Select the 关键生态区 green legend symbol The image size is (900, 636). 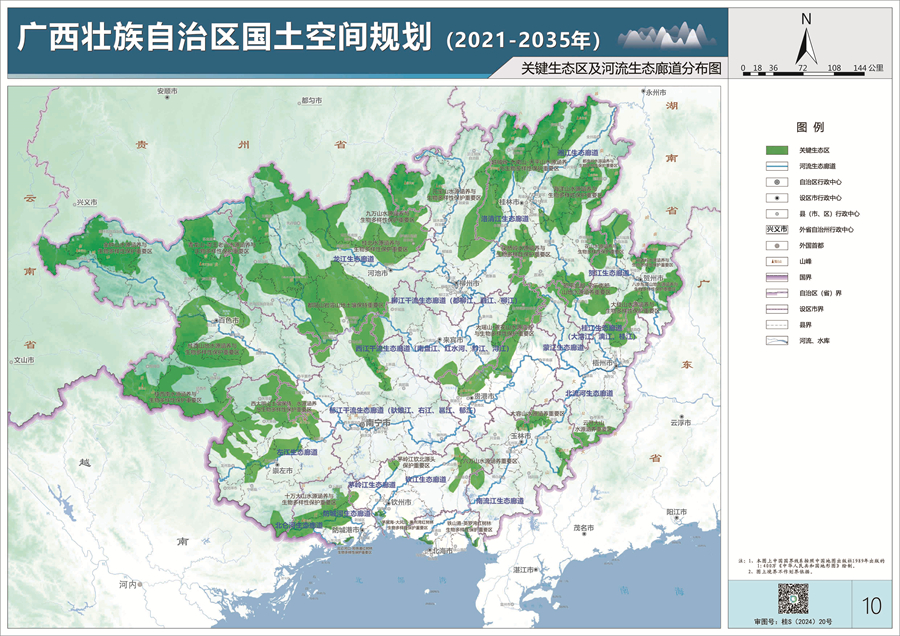[776, 151]
